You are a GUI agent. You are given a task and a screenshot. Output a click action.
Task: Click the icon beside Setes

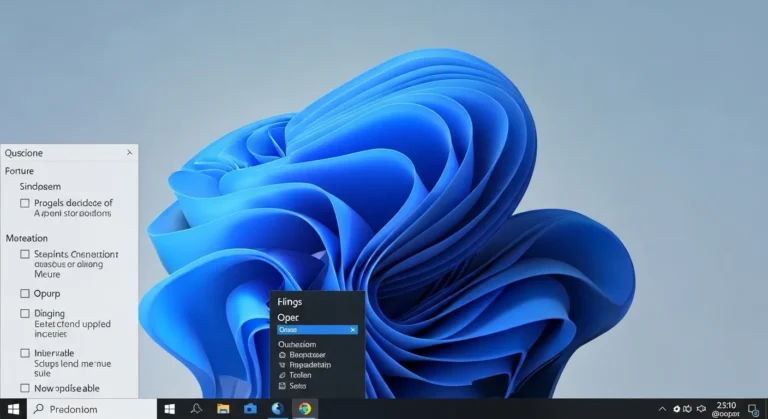(x=282, y=386)
